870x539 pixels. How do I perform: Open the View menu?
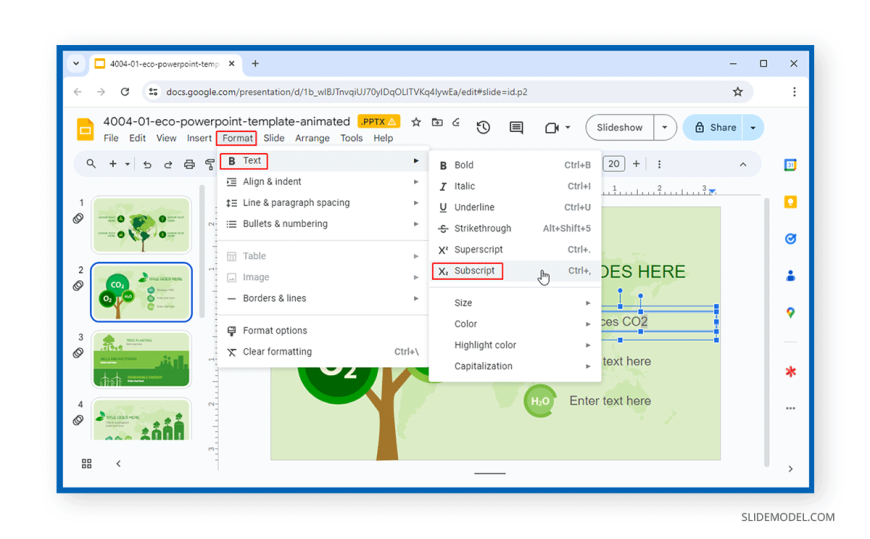[166, 138]
